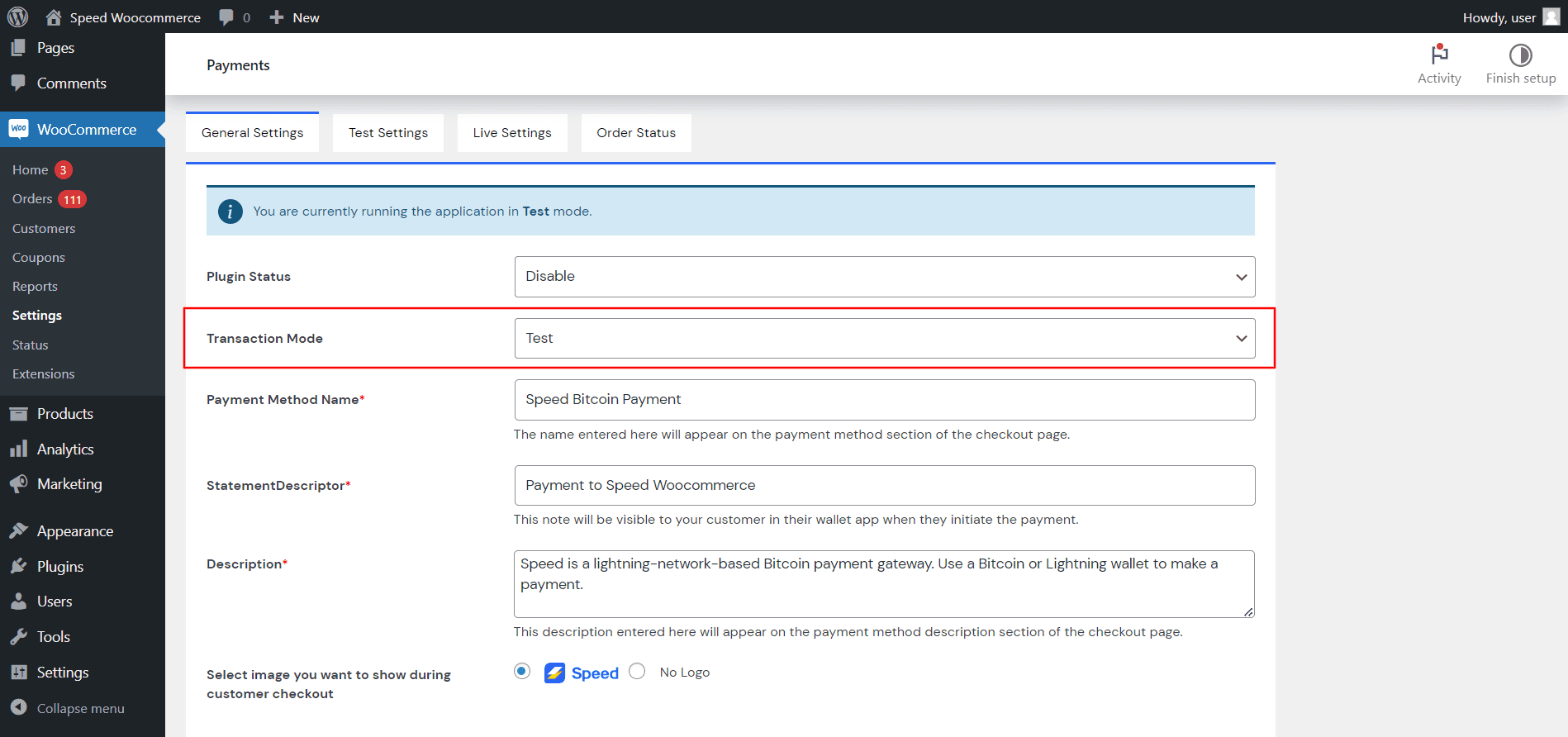1568x737 pixels.
Task: Open Reports submenu item
Action: (35, 286)
